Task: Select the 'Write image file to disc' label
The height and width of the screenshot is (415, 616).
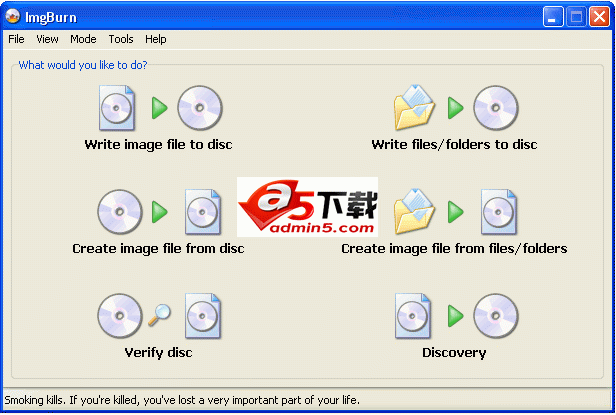Action: tap(158, 145)
